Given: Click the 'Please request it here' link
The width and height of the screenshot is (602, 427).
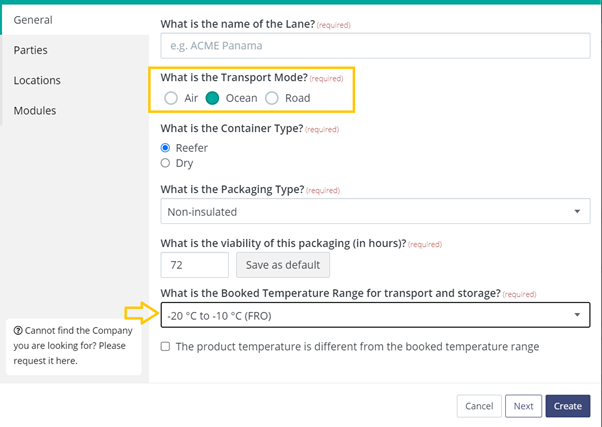Looking at the screenshot, I should [69, 353].
